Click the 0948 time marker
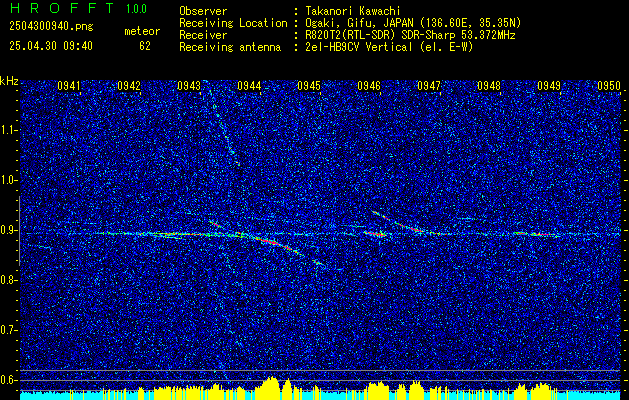The height and width of the screenshot is (400, 629). pos(489,86)
